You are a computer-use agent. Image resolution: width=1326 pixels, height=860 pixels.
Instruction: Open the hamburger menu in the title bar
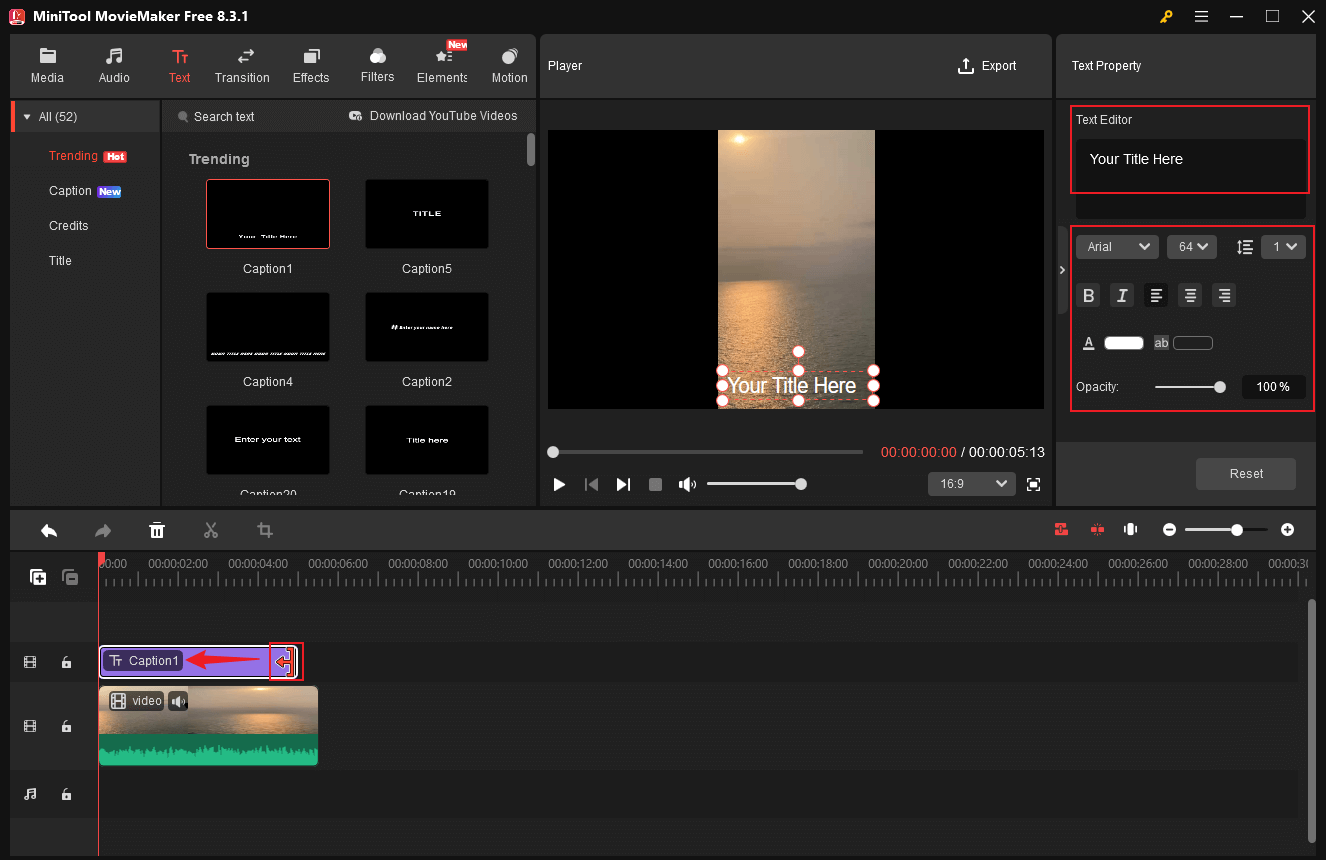pyautogui.click(x=1201, y=16)
